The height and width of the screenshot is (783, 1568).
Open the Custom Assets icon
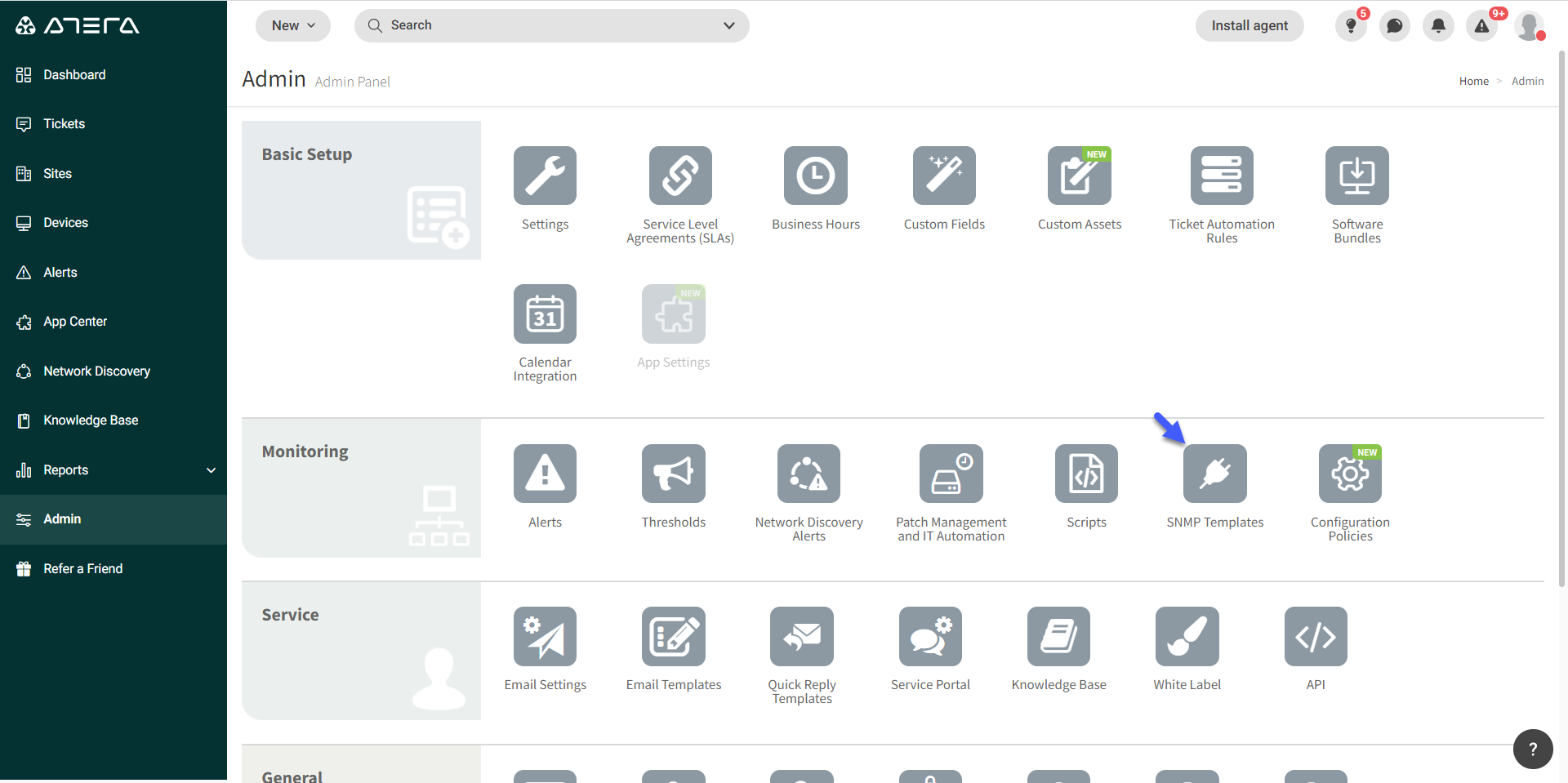(x=1079, y=176)
